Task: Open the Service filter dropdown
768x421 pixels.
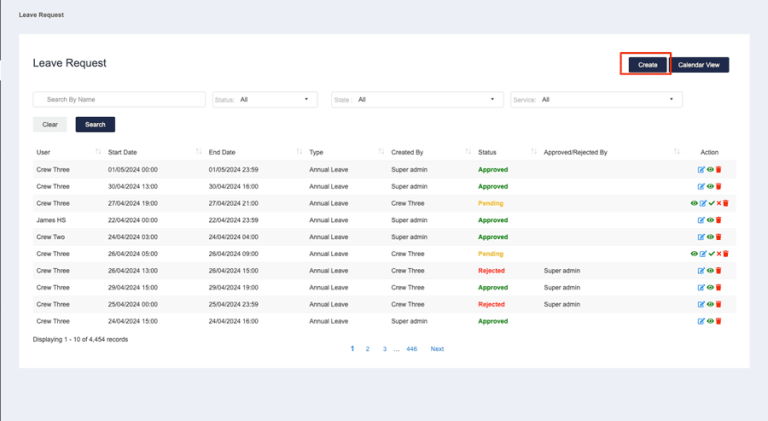Action: pos(597,100)
